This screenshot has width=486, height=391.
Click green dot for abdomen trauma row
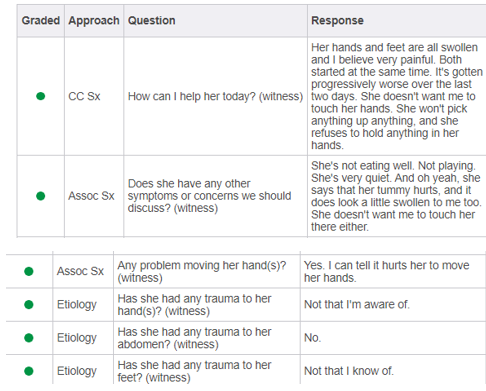29,338
